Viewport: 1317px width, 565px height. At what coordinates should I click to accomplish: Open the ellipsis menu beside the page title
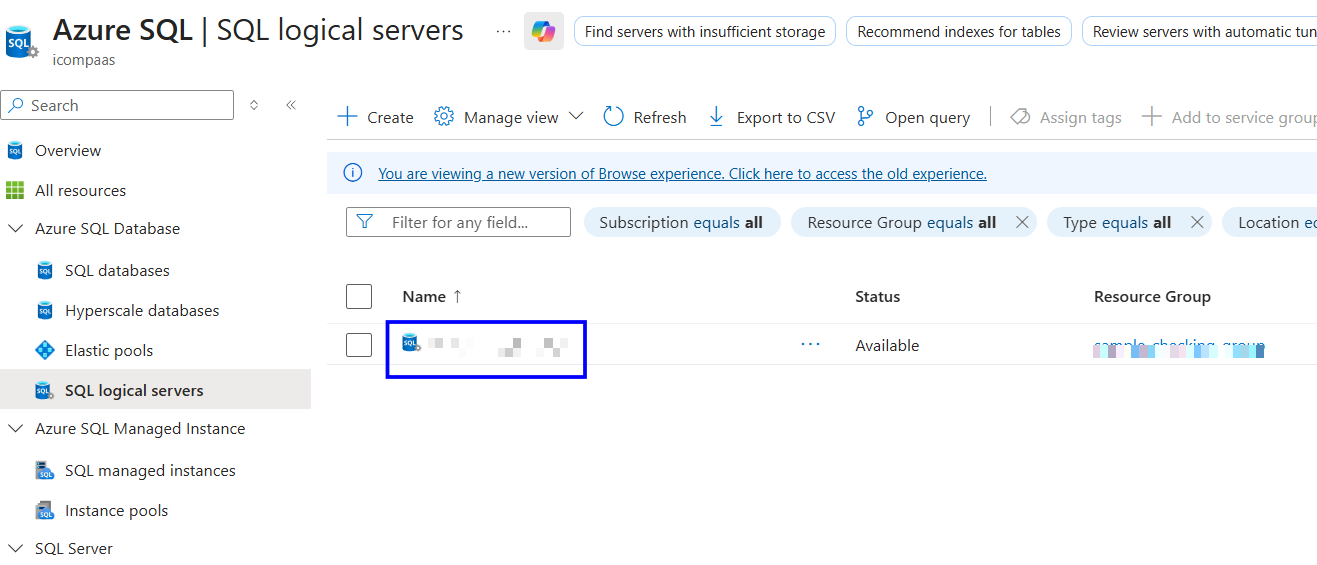click(503, 31)
